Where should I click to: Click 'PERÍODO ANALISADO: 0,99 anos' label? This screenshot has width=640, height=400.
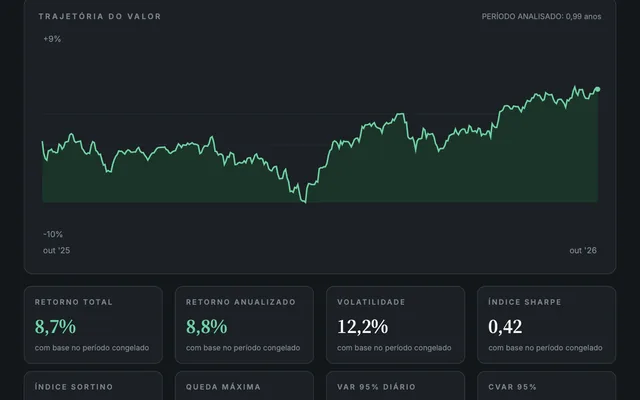pos(541,16)
